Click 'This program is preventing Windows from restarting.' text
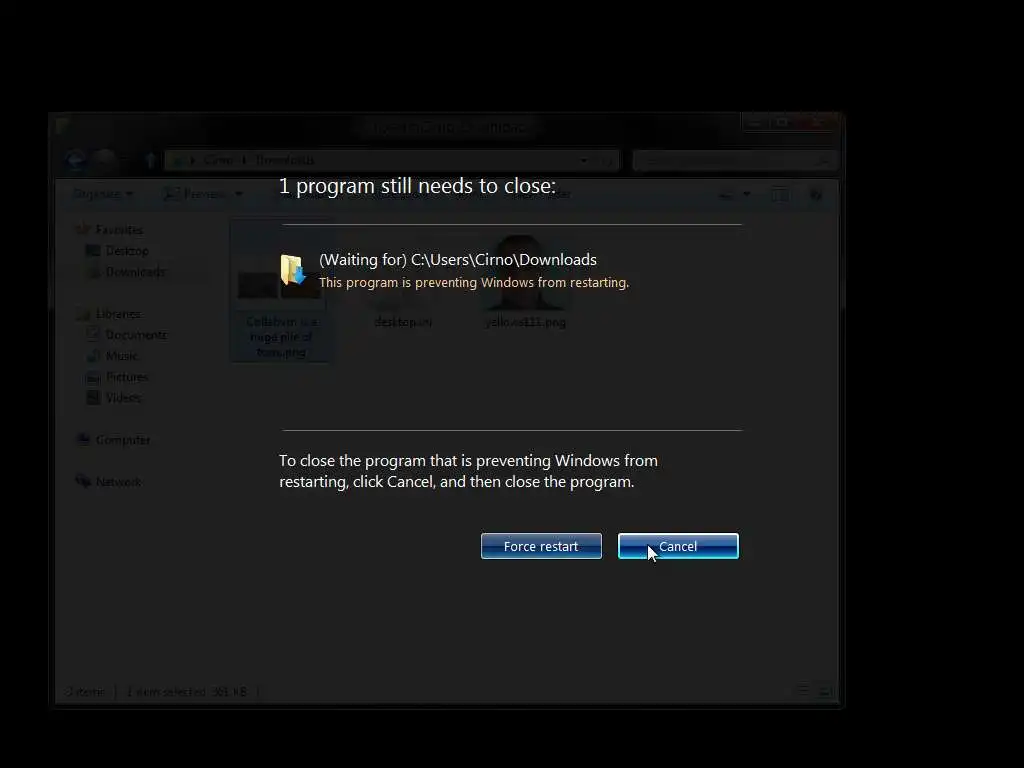The height and width of the screenshot is (768, 1024). pos(473,282)
